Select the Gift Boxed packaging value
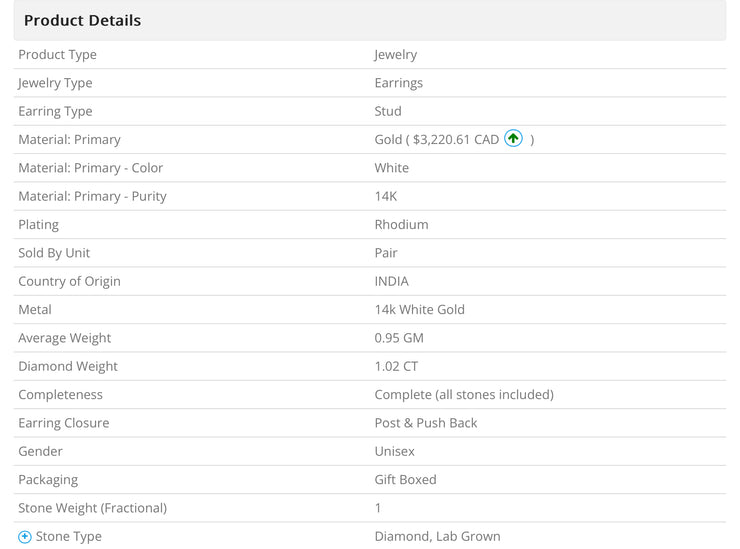The width and height of the screenshot is (740, 549). pos(405,480)
